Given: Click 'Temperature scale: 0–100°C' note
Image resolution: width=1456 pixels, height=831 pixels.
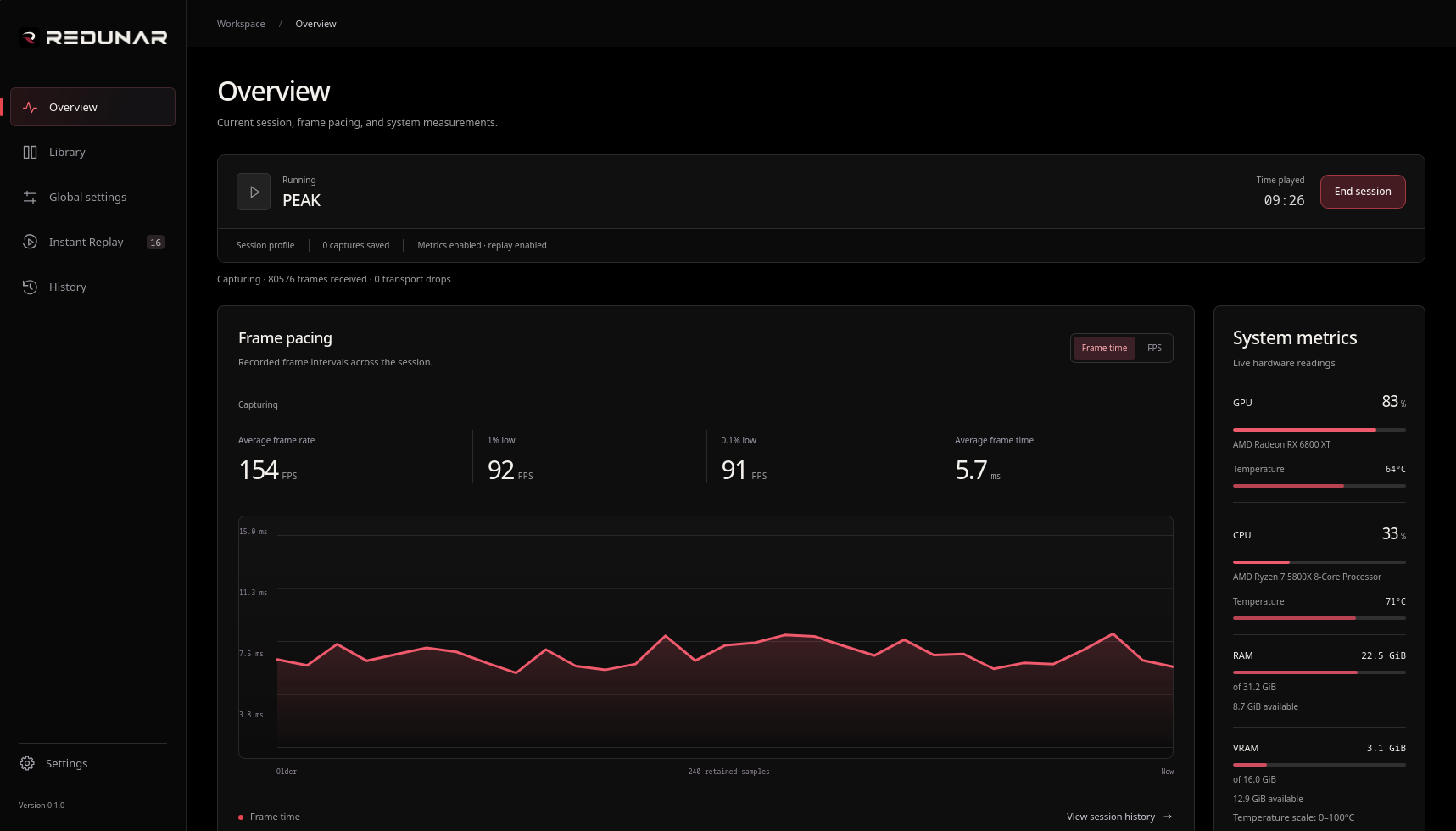Looking at the screenshot, I should (x=1293, y=818).
